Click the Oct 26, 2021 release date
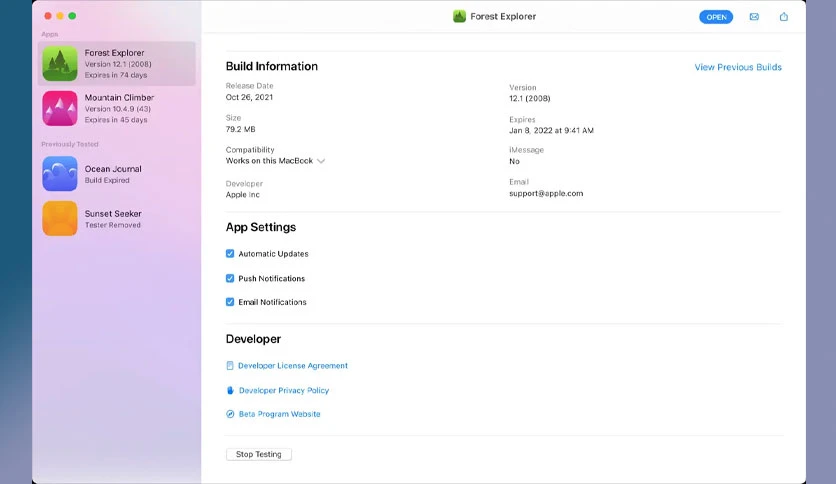 [249, 97]
